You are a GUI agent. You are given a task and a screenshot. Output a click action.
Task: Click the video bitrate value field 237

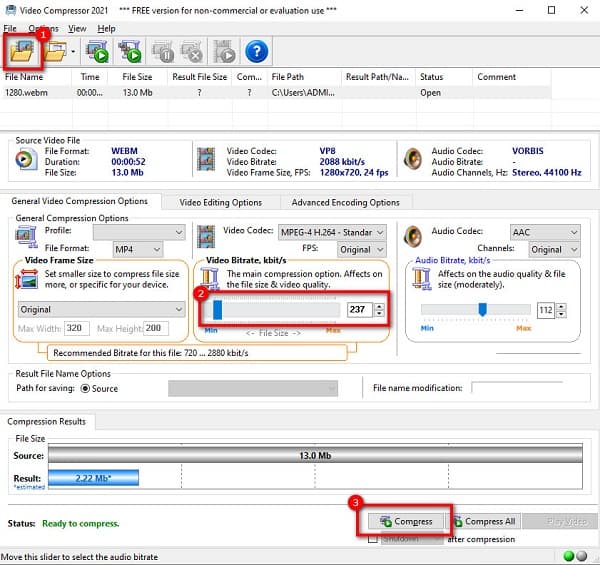coord(359,309)
